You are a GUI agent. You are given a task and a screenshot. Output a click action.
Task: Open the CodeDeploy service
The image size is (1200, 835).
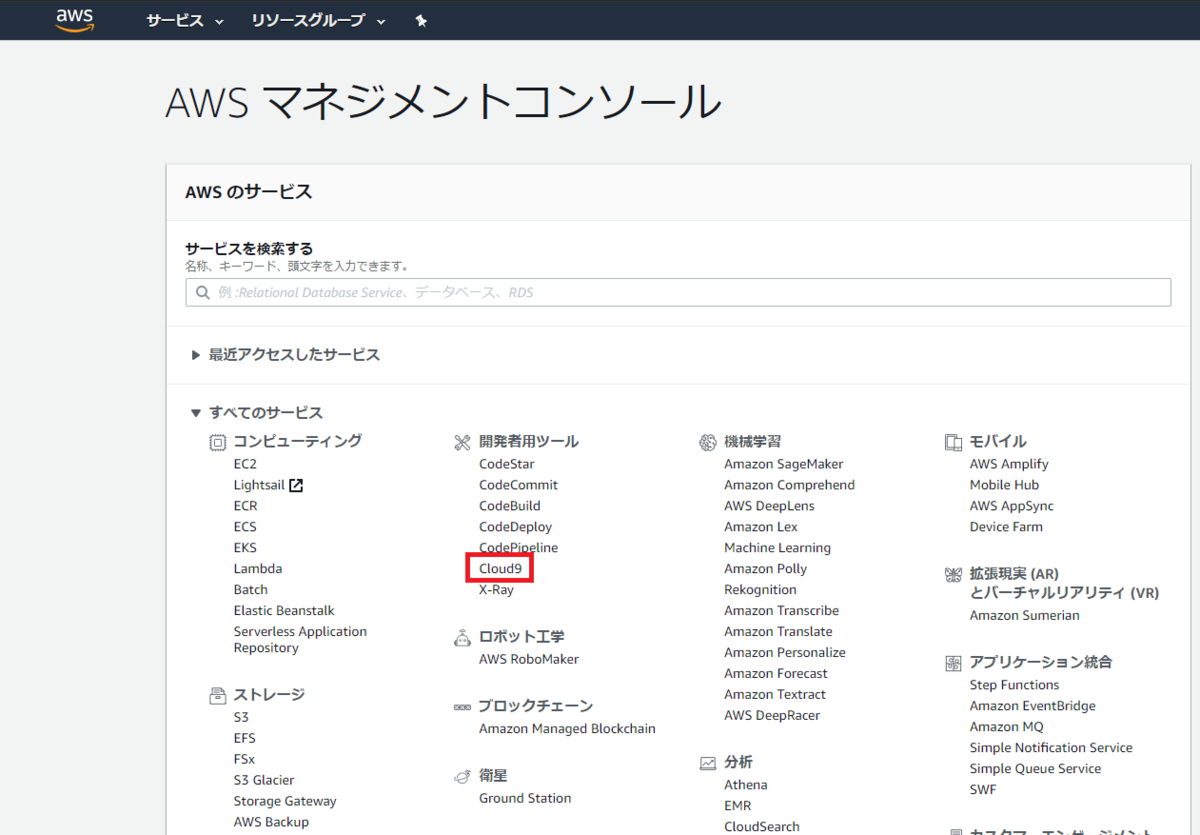(x=515, y=527)
